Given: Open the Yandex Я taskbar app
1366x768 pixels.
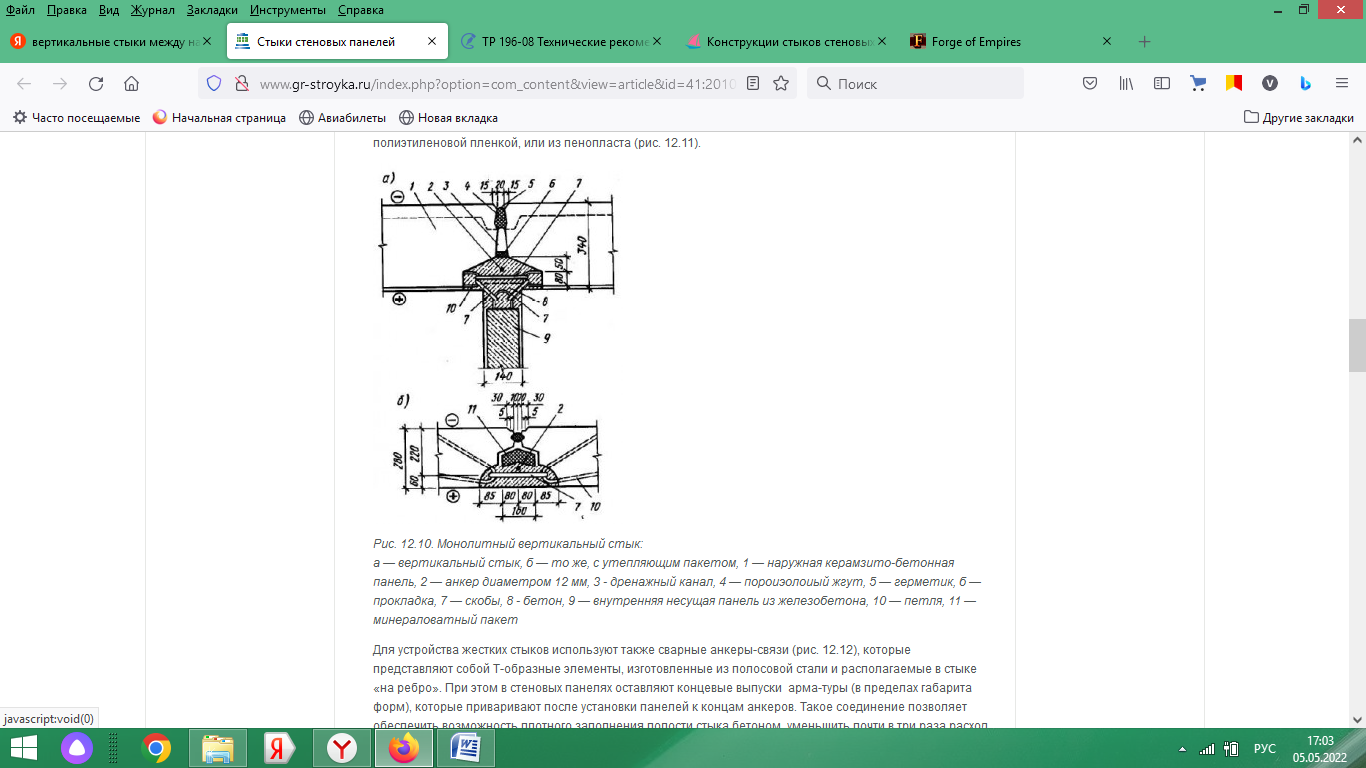Looking at the screenshot, I should pos(278,748).
